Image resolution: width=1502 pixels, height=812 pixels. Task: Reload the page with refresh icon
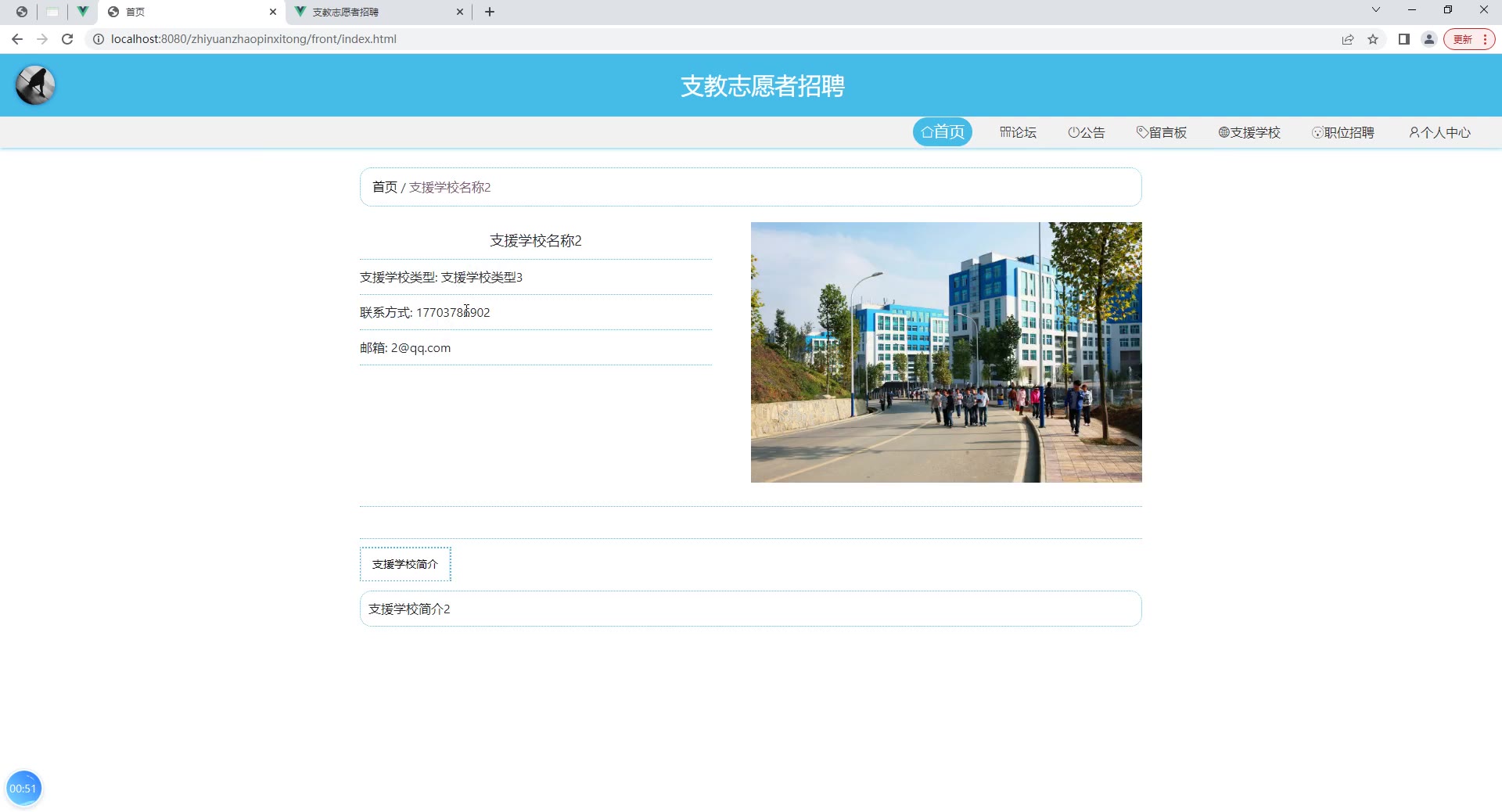pyautogui.click(x=67, y=39)
